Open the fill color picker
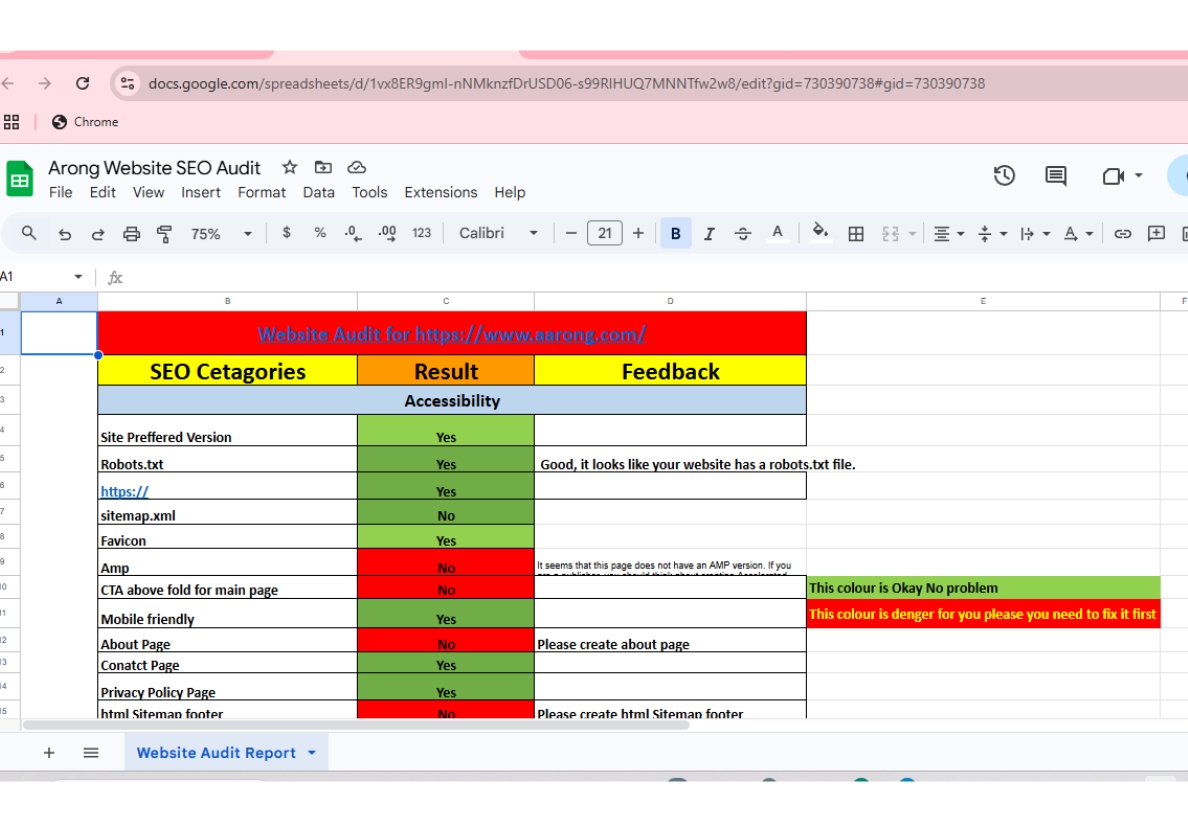1188x828 pixels. pos(820,233)
